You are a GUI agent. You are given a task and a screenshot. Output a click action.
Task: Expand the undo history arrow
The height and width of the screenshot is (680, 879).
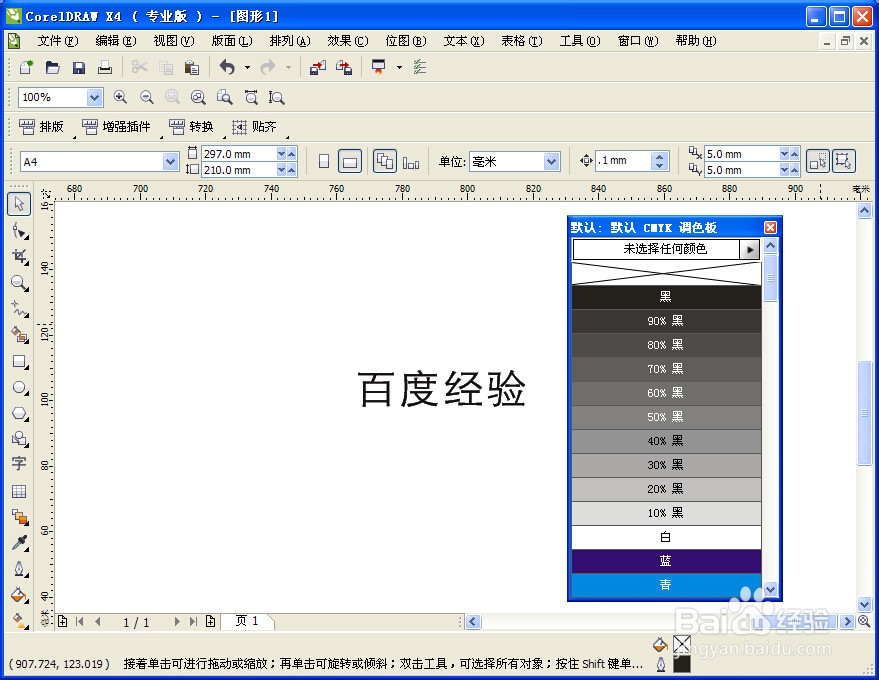247,68
